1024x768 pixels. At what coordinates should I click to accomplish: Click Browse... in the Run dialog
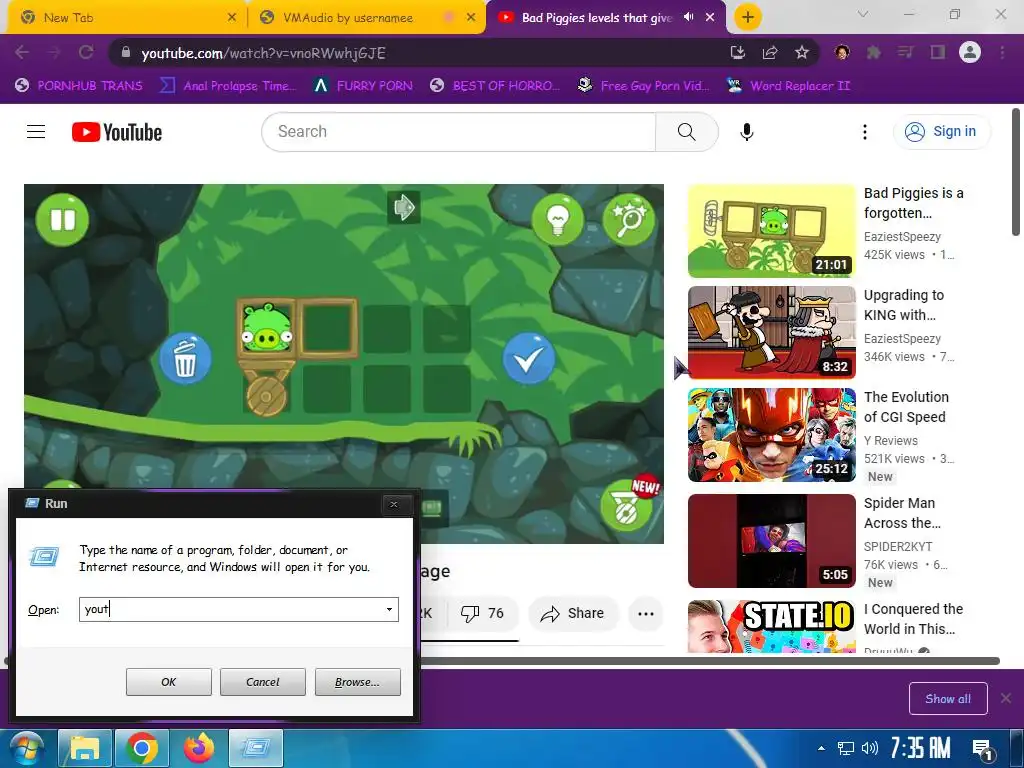pyautogui.click(x=357, y=682)
